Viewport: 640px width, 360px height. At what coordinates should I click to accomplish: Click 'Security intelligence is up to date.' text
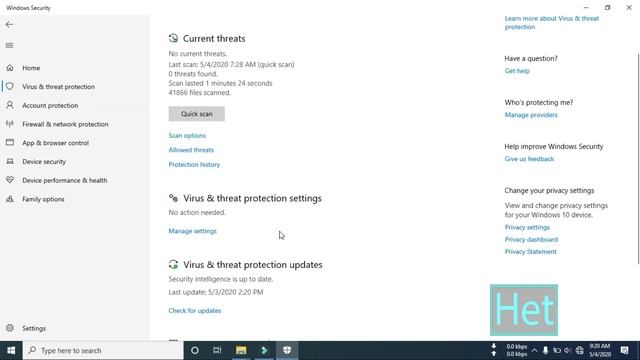[x=221, y=279]
